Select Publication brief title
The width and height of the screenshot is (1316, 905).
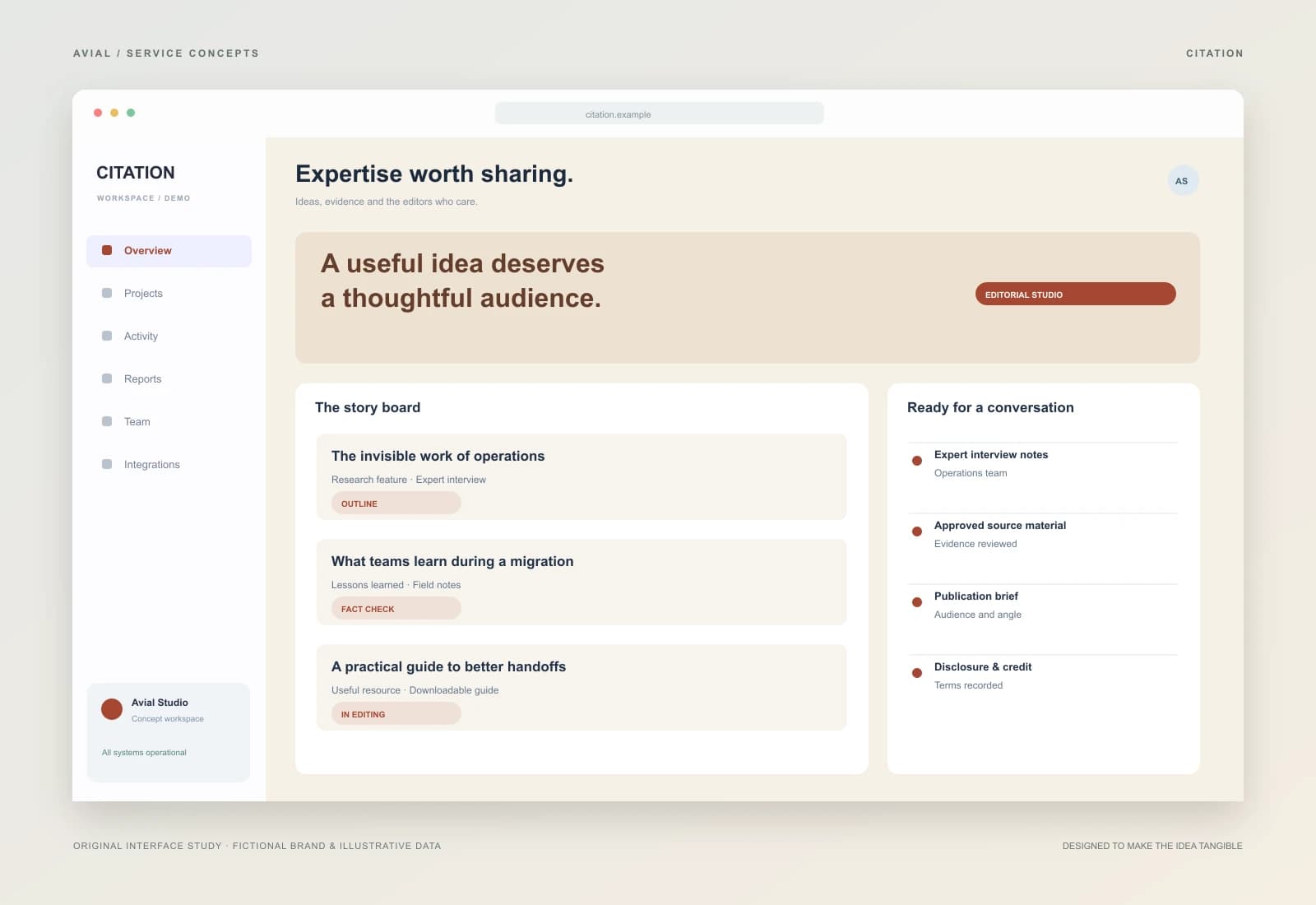pos(976,596)
